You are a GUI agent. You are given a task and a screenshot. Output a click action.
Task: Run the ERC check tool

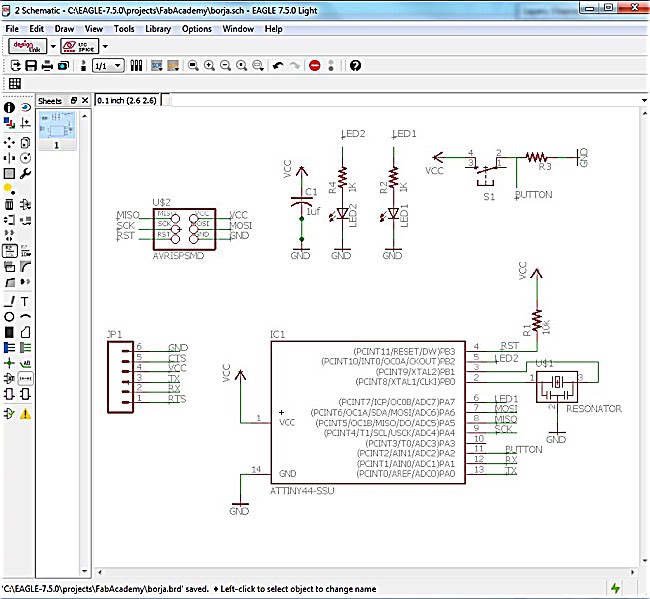[x=9, y=413]
